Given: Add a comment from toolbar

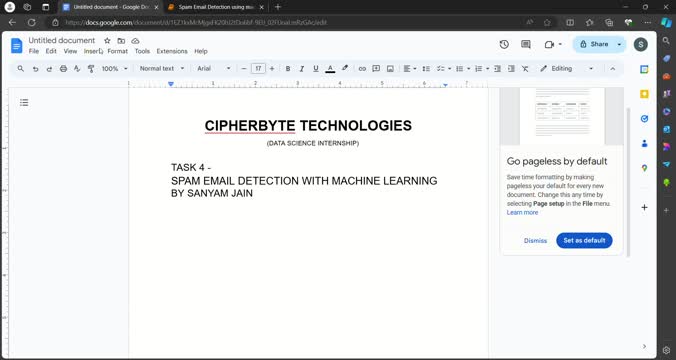Looking at the screenshot, I should (376, 69).
